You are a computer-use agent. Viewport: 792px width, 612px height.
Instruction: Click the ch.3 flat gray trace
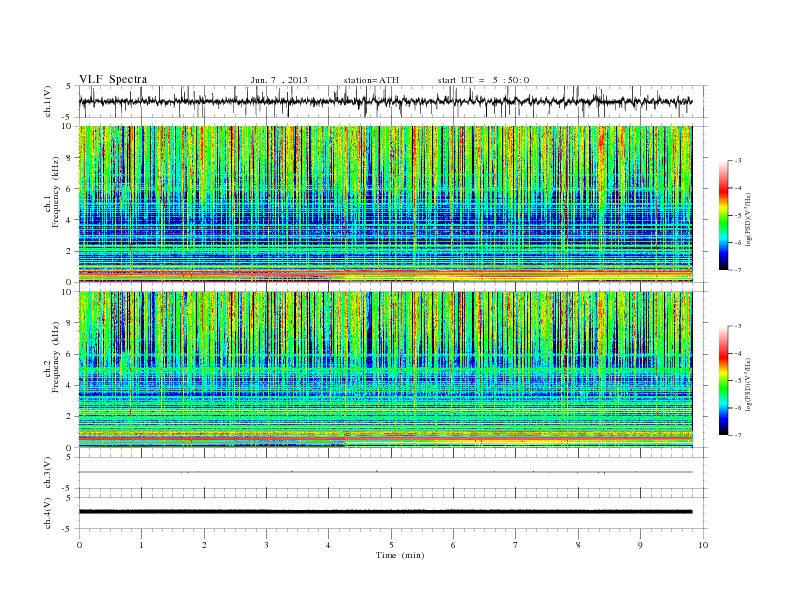385,472
